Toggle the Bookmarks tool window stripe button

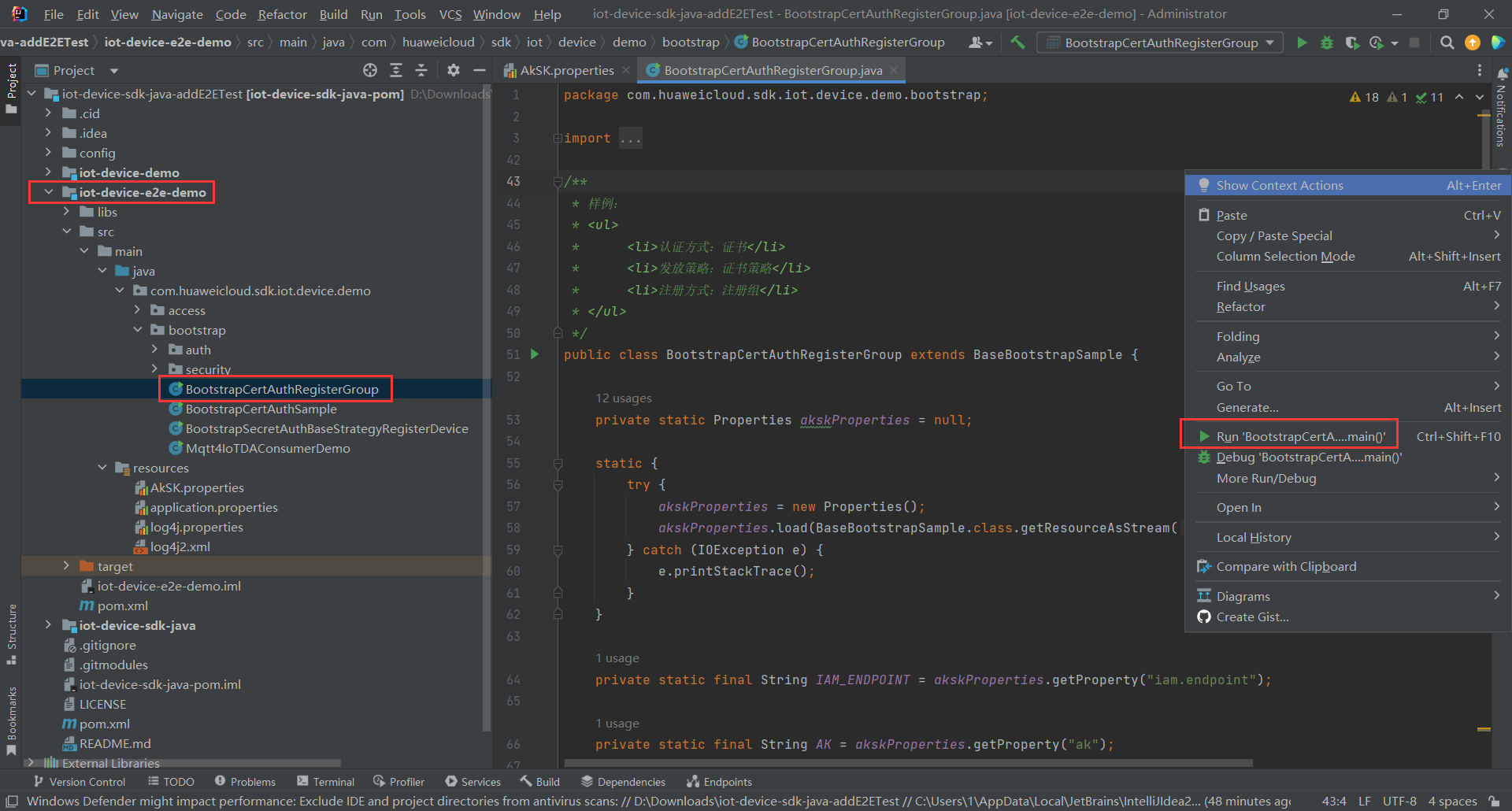[x=11, y=720]
